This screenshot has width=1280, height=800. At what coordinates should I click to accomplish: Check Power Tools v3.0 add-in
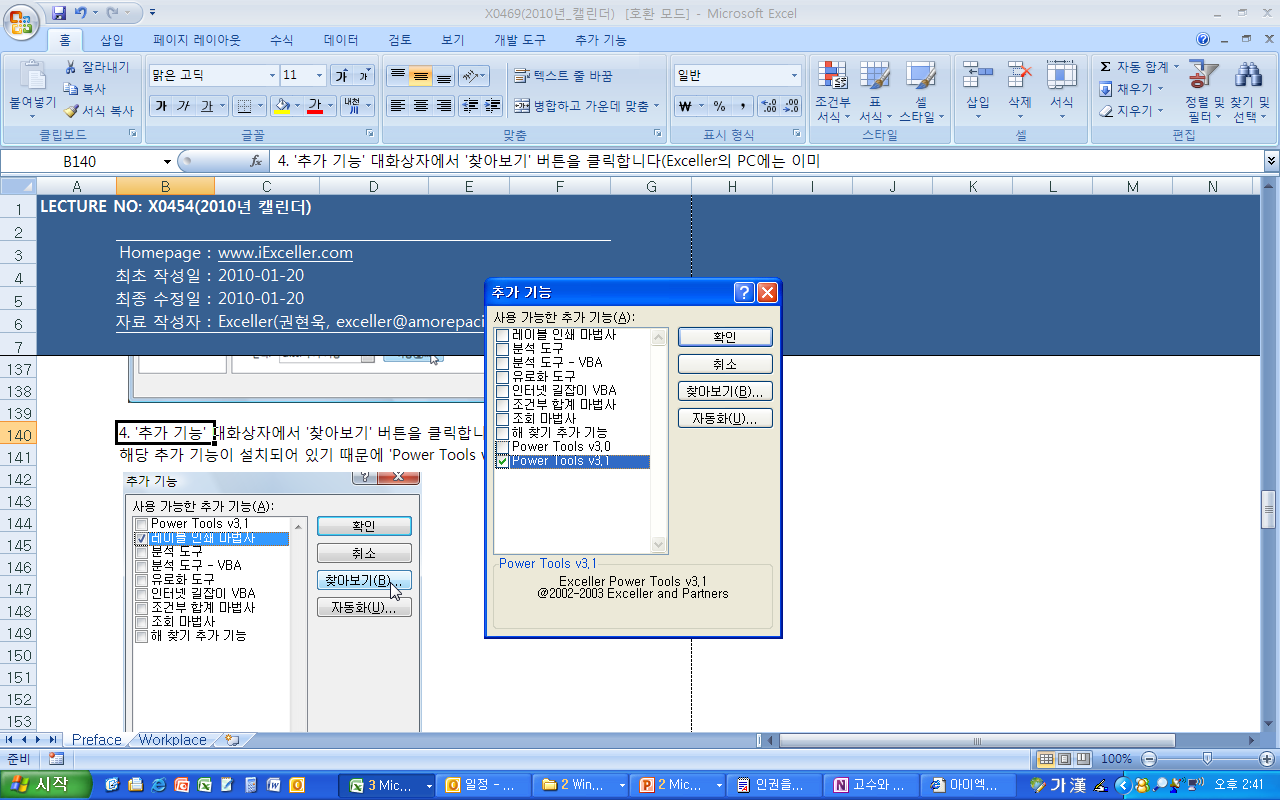pos(502,446)
